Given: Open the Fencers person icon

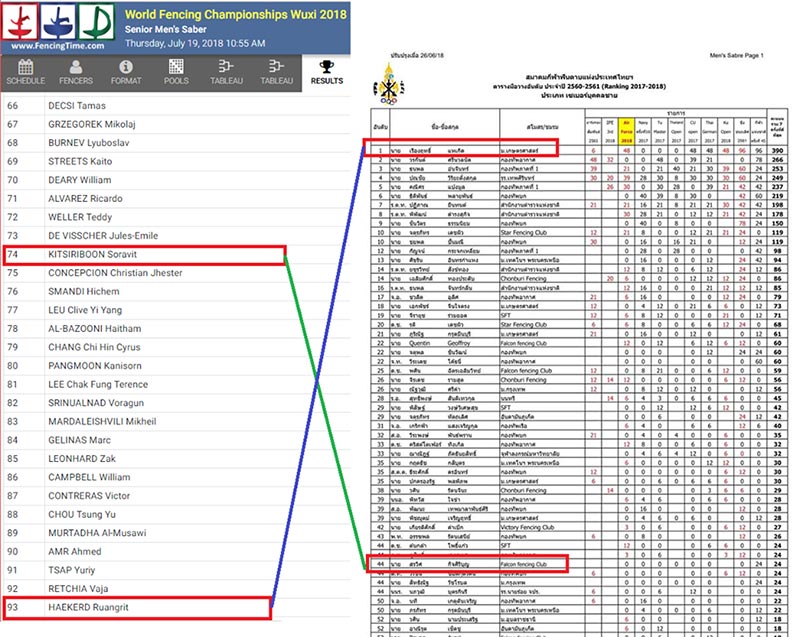Looking at the screenshot, I should click(76, 67).
